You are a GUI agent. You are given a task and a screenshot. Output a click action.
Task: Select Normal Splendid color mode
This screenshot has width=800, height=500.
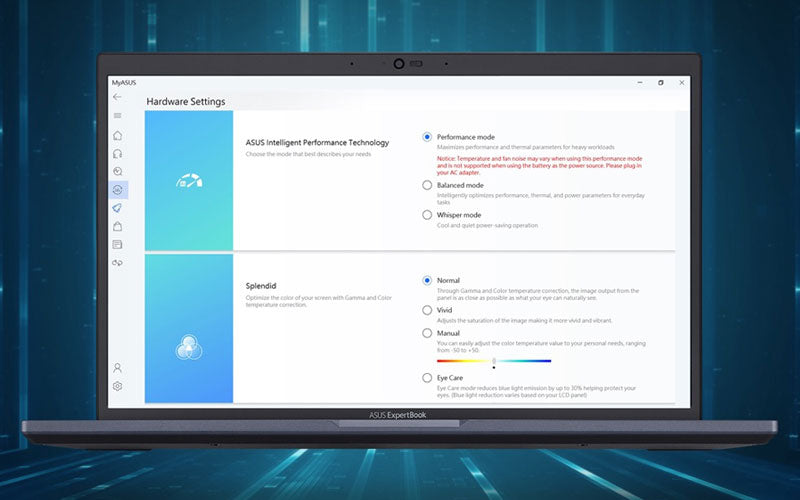tap(428, 281)
